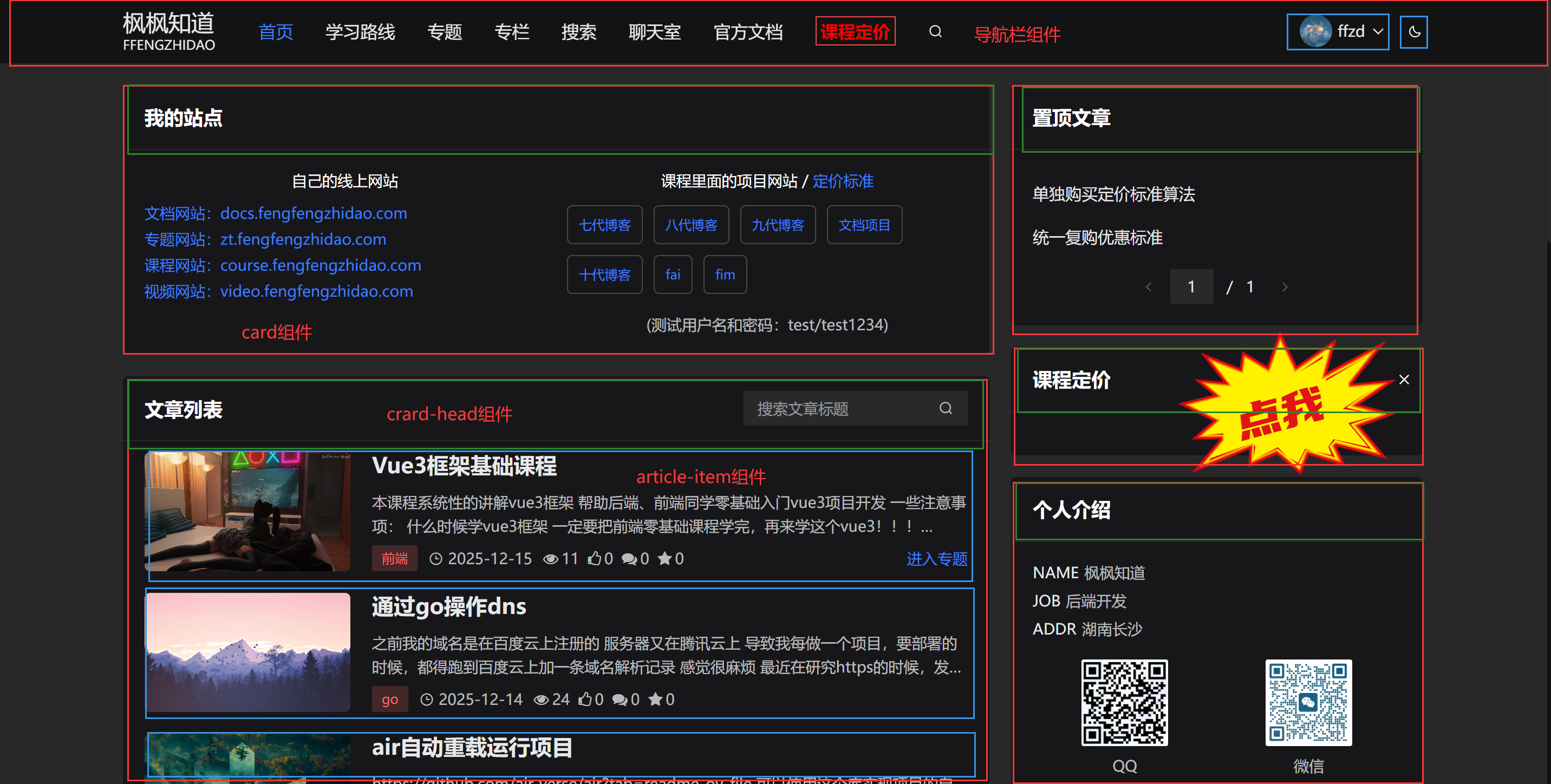Go to next page of pinned articles
The height and width of the screenshot is (784, 1551).
click(x=1285, y=286)
